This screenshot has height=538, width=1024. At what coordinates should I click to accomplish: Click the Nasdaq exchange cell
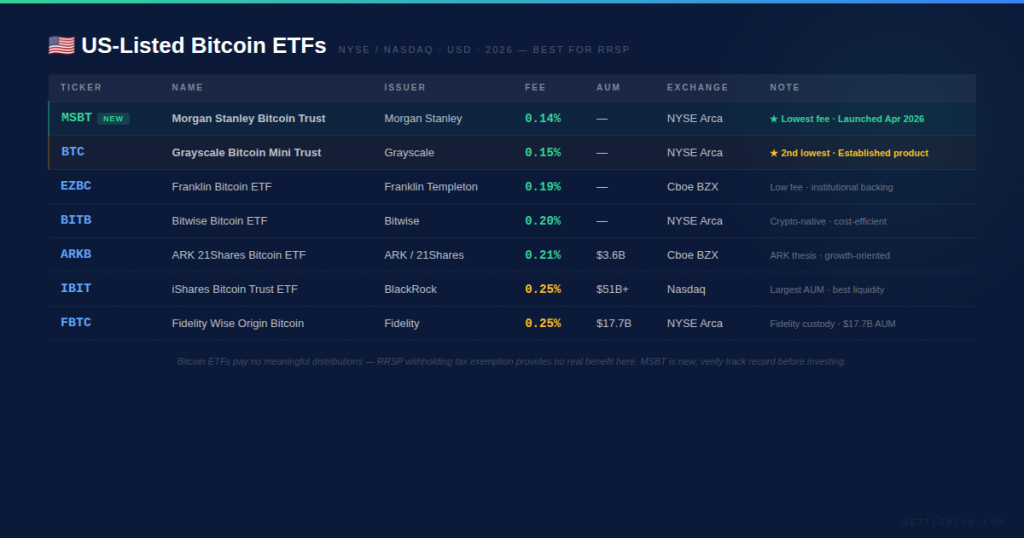686,289
